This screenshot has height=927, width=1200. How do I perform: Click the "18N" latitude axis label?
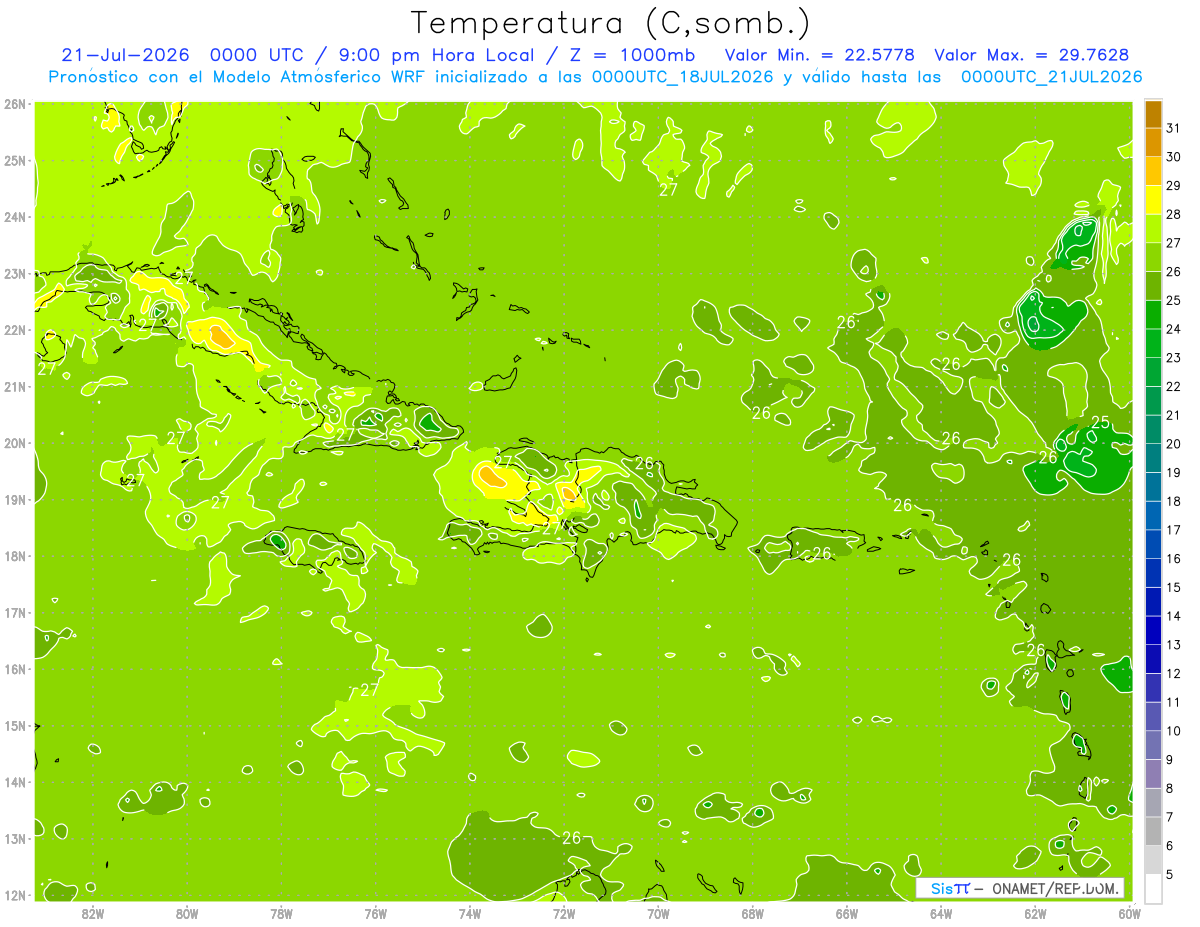[x=14, y=556]
